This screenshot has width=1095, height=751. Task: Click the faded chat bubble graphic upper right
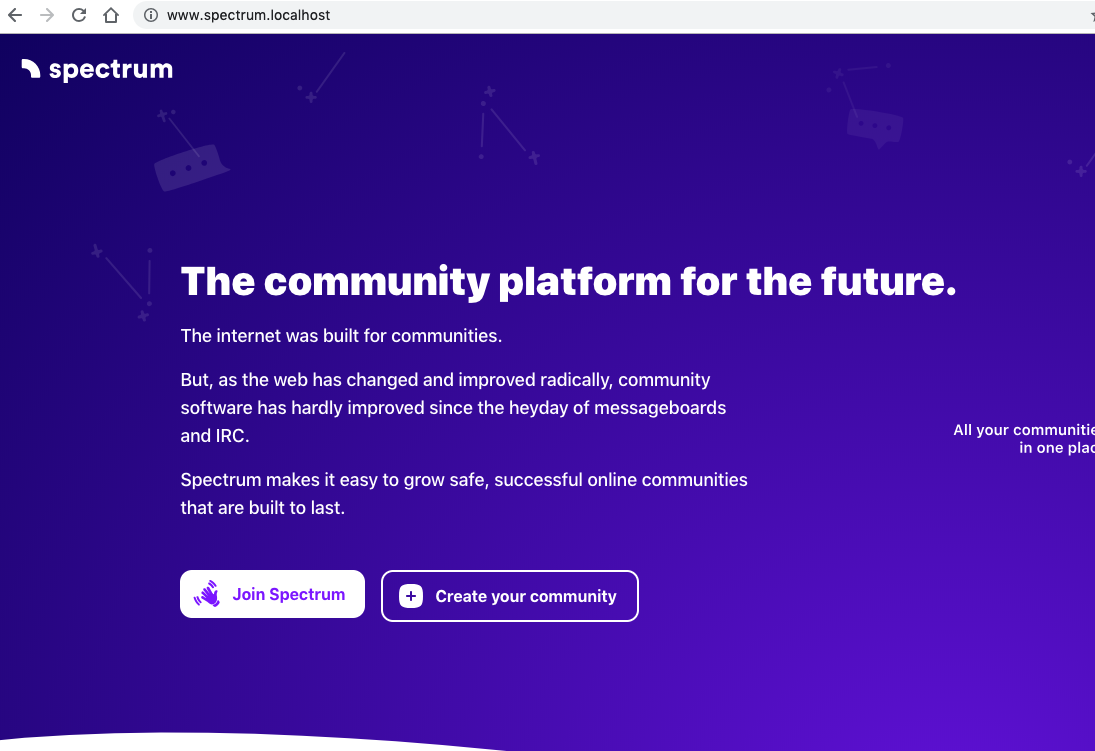coord(874,129)
